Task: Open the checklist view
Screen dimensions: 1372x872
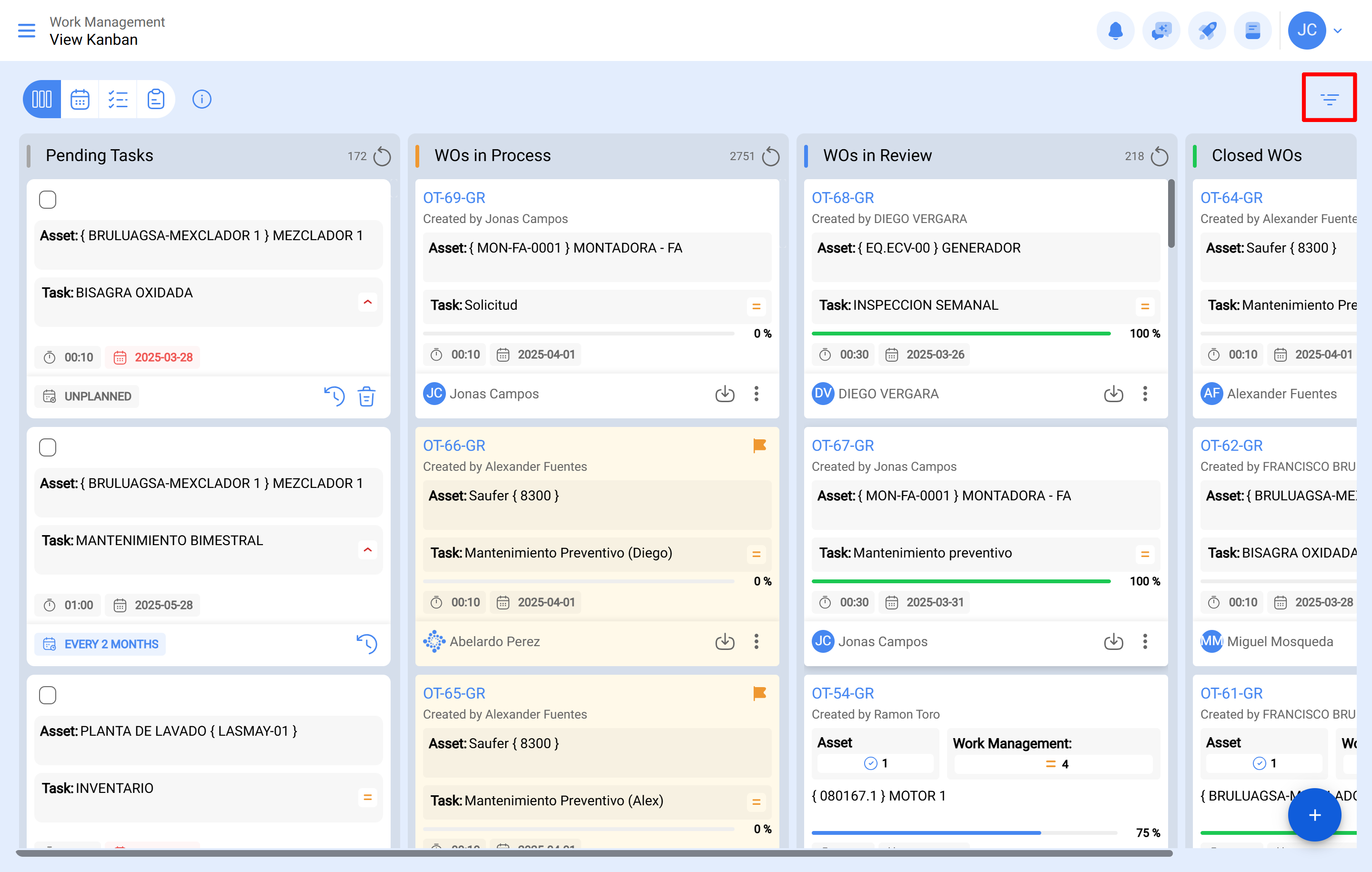Action: point(118,99)
